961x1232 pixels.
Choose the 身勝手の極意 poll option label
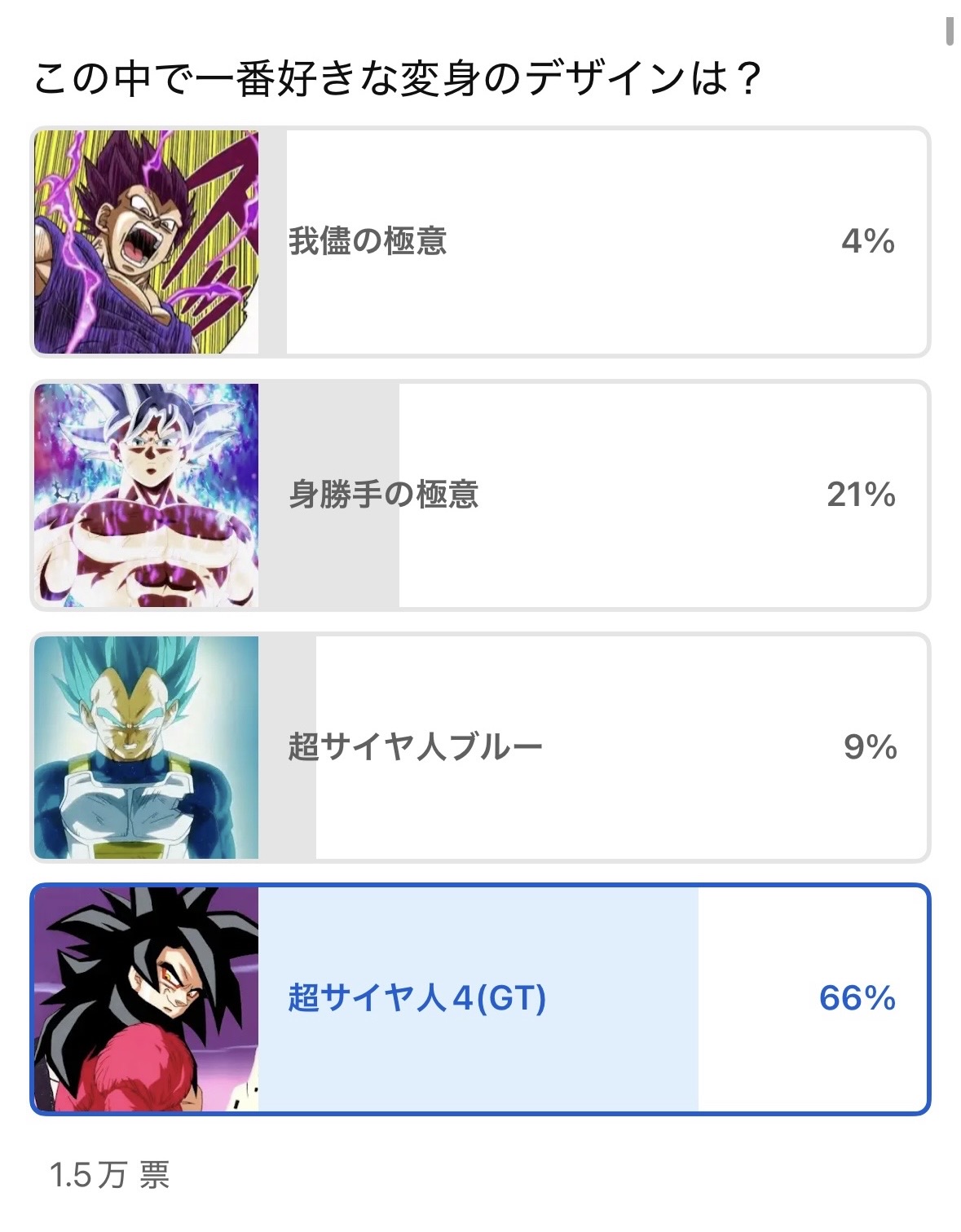(x=383, y=495)
